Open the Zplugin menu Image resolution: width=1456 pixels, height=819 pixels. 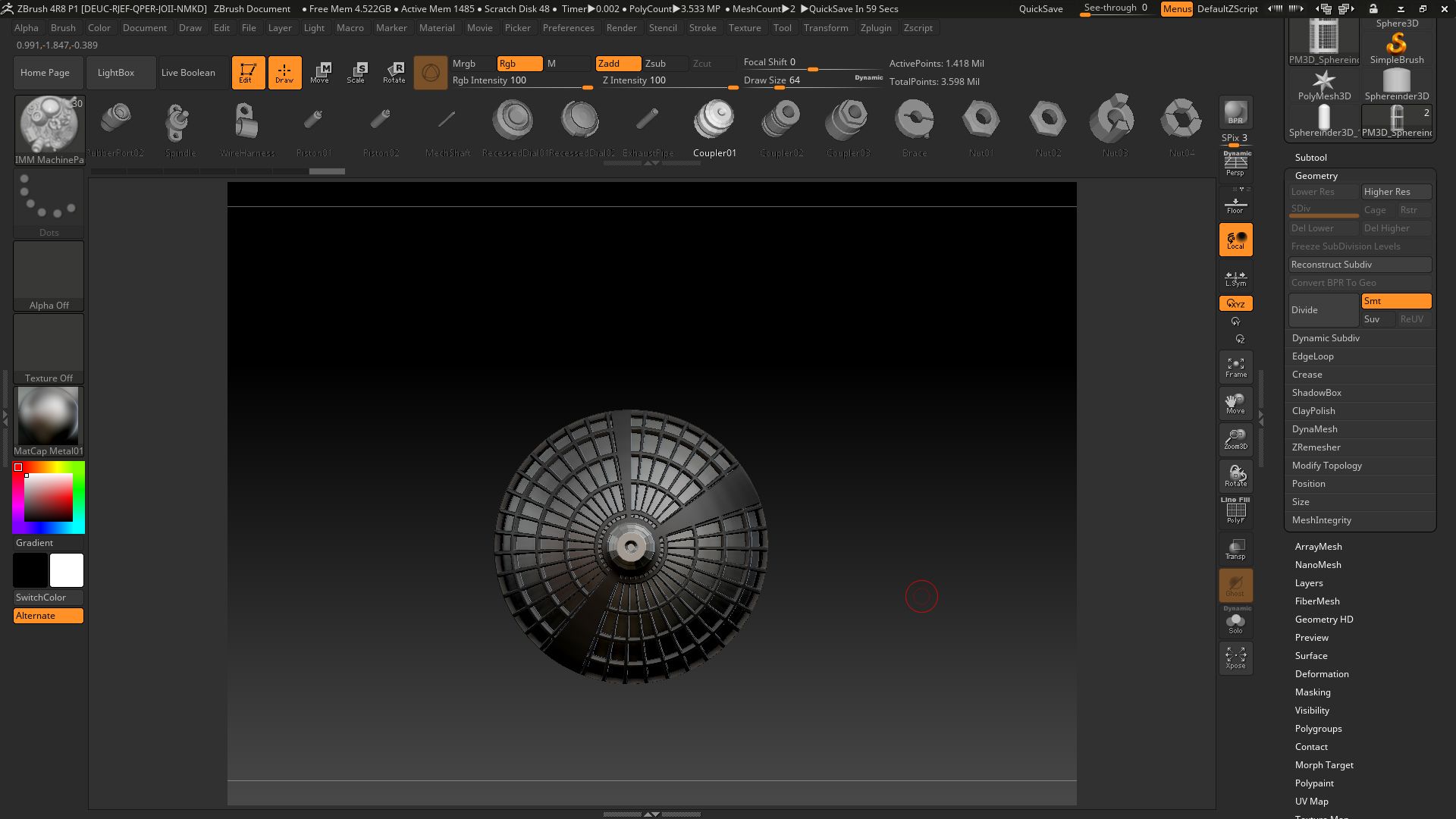pos(876,28)
